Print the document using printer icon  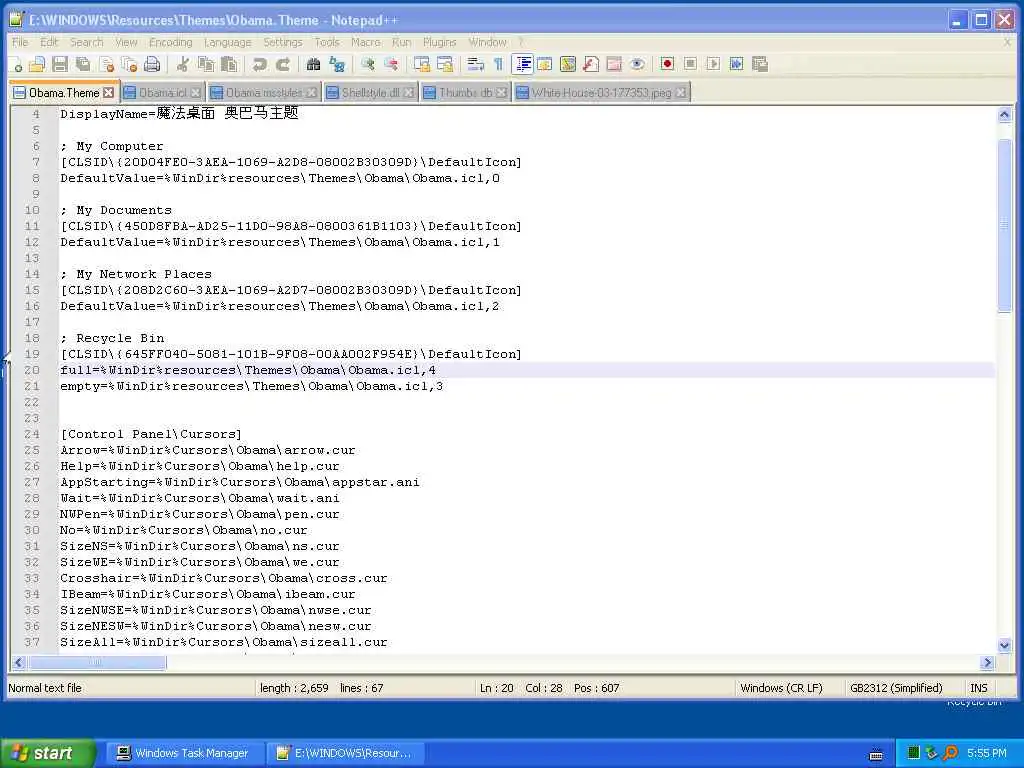(x=152, y=64)
